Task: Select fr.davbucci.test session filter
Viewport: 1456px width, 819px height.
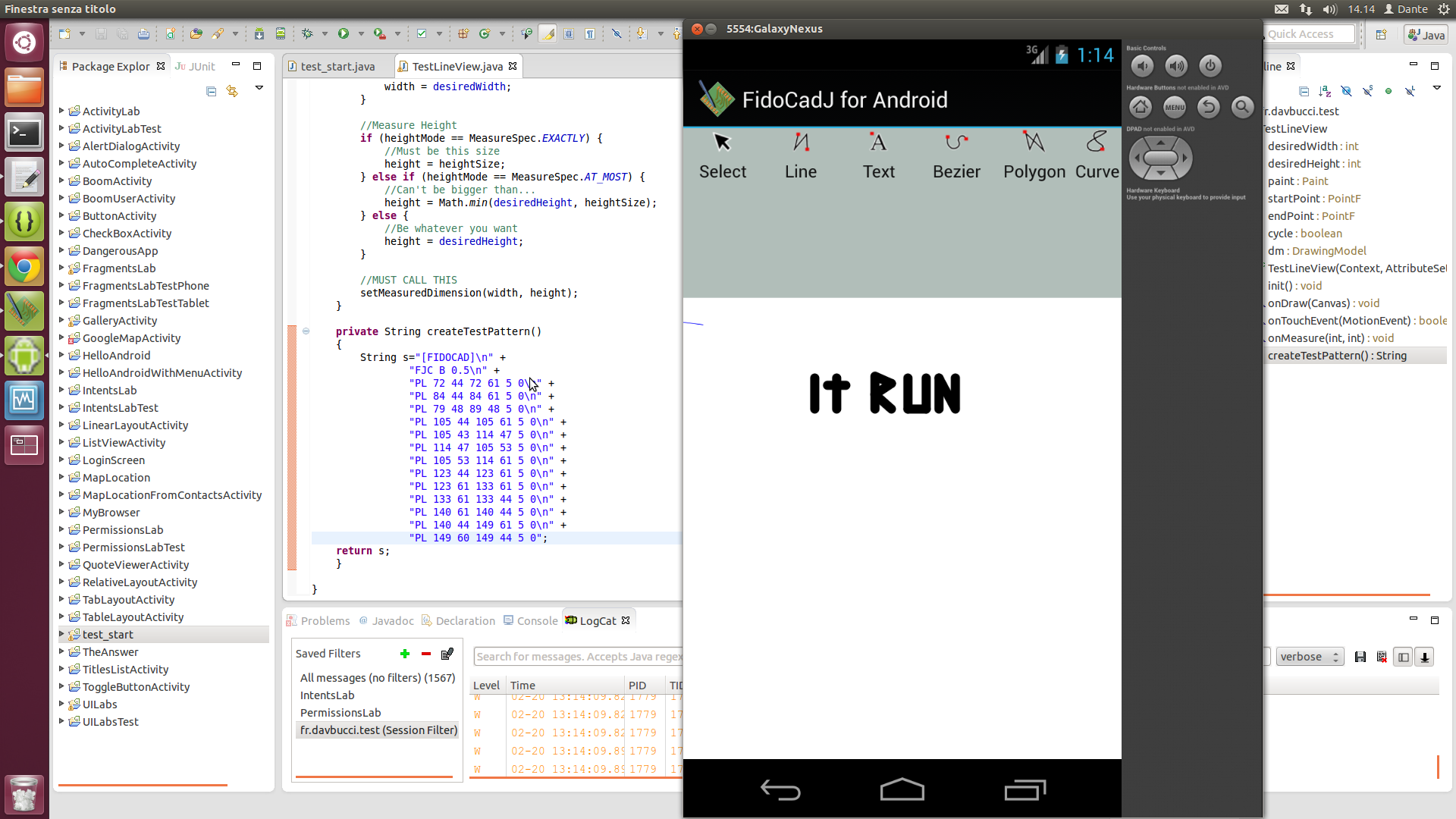Action: click(378, 730)
